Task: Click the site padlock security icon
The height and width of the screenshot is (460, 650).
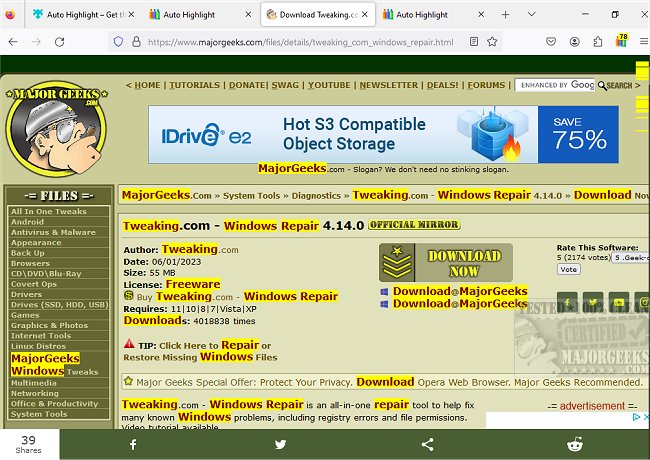Action: coord(136,41)
